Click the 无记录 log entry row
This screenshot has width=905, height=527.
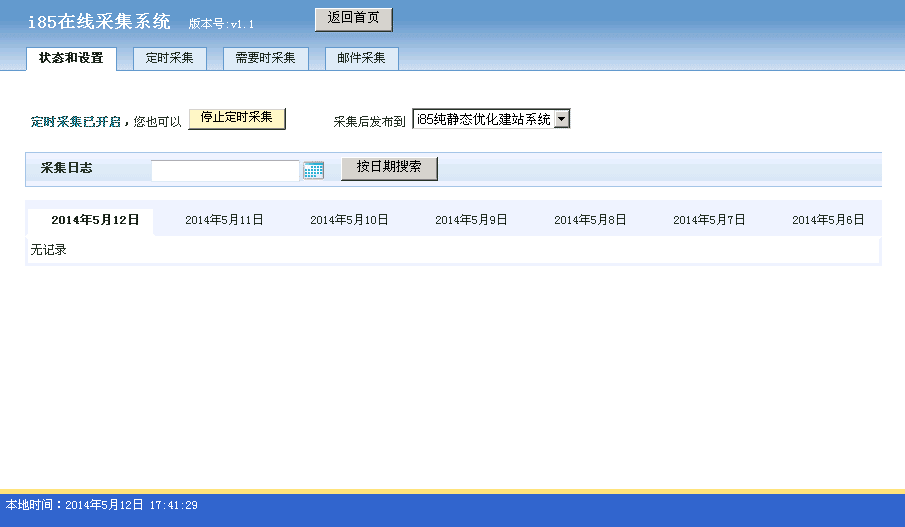pyautogui.click(x=49, y=250)
